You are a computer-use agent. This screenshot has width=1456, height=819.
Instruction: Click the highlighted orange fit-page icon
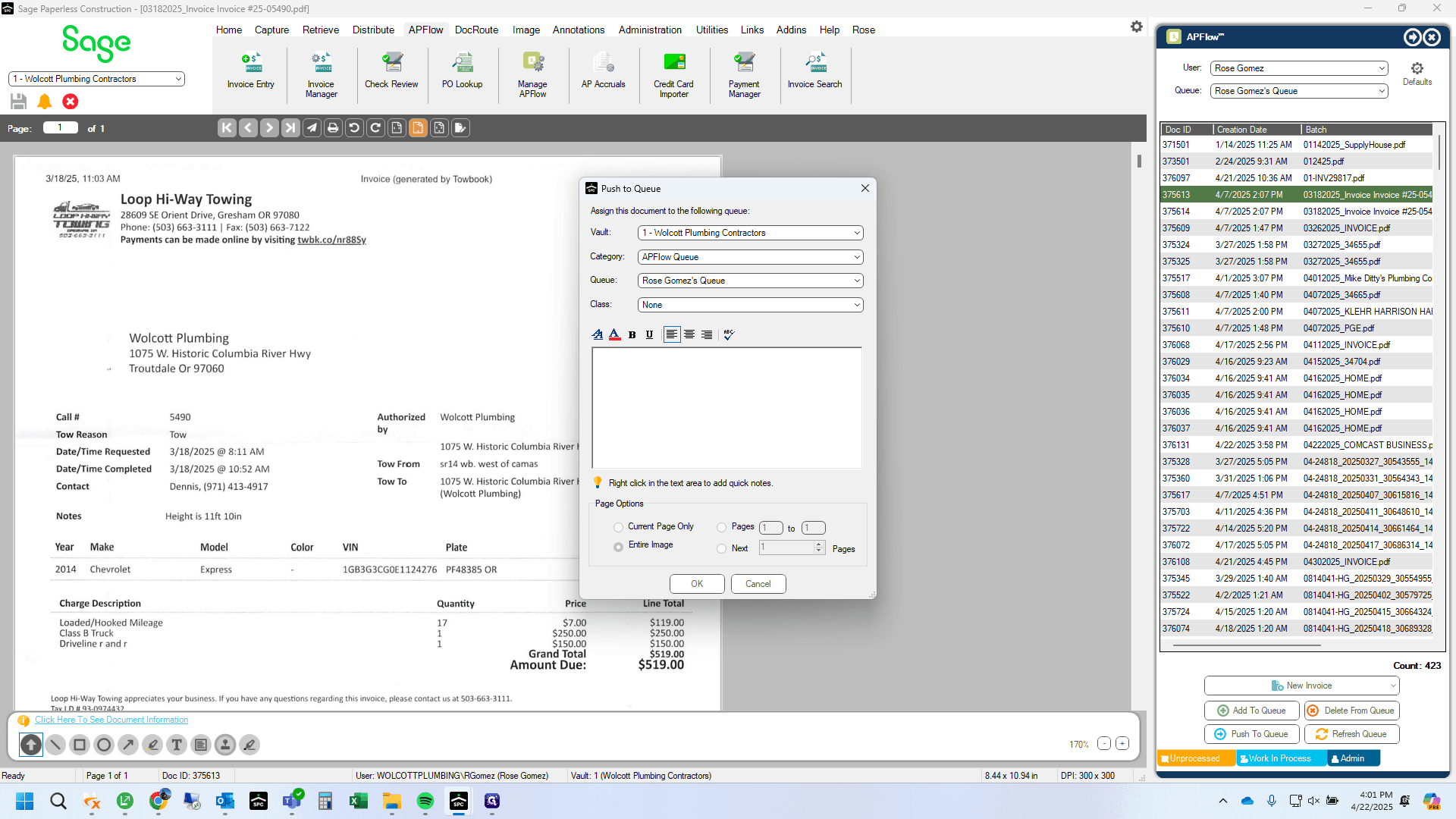pos(418,128)
